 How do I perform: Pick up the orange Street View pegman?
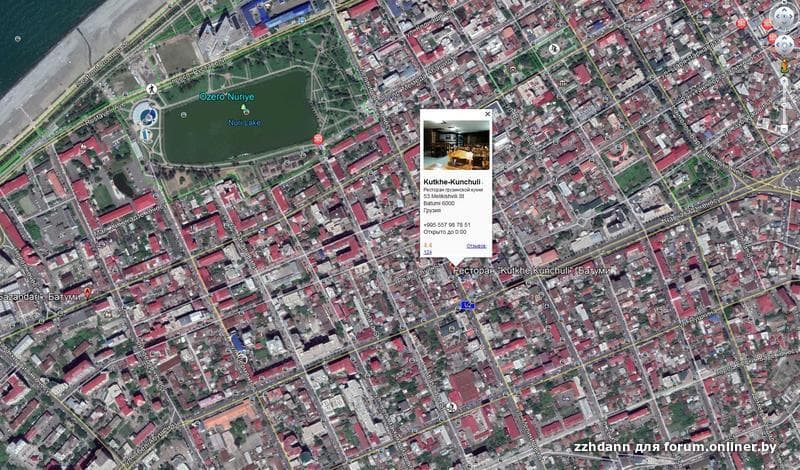tap(785, 66)
